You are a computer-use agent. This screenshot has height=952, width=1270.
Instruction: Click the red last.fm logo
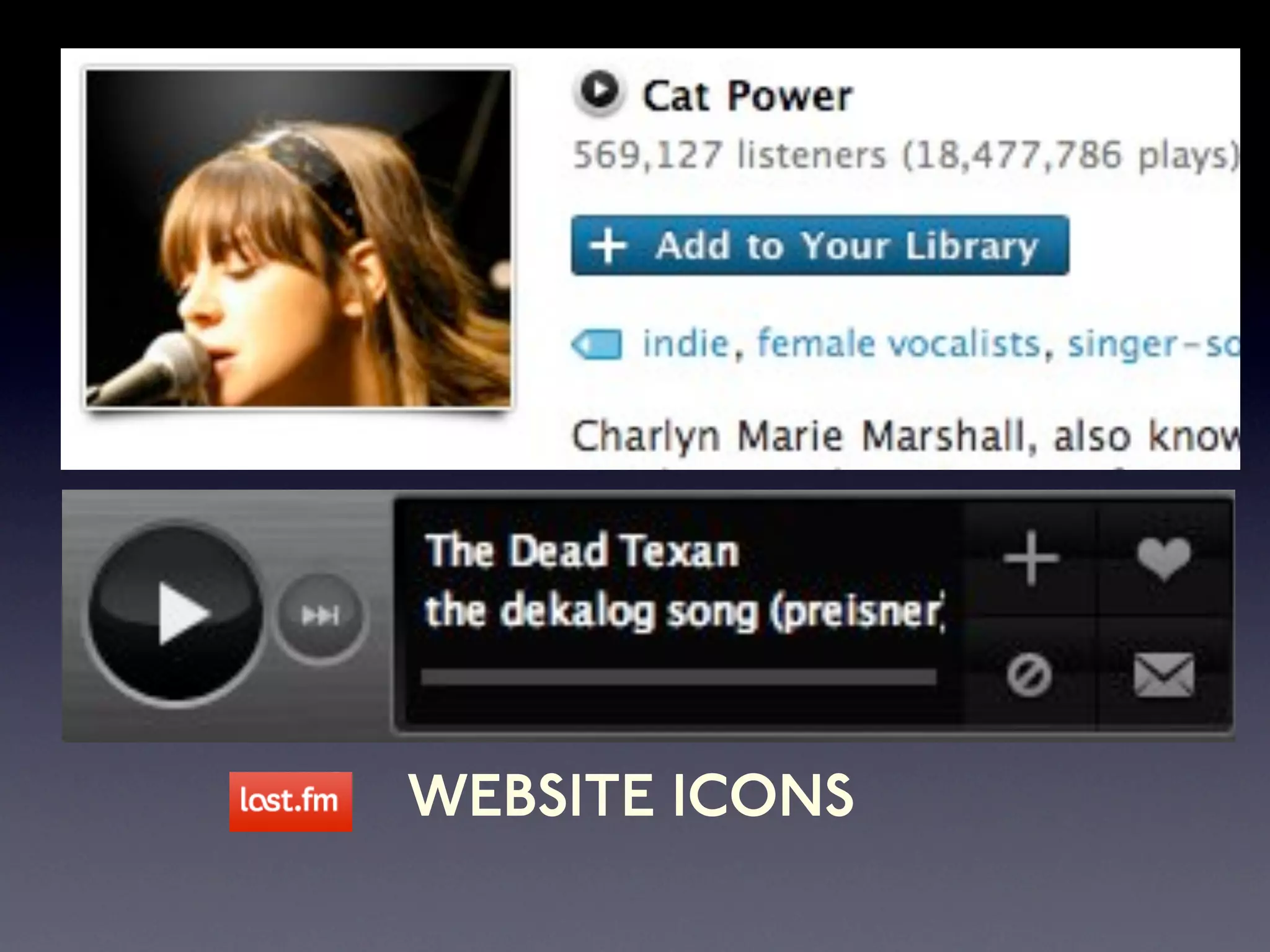point(290,801)
